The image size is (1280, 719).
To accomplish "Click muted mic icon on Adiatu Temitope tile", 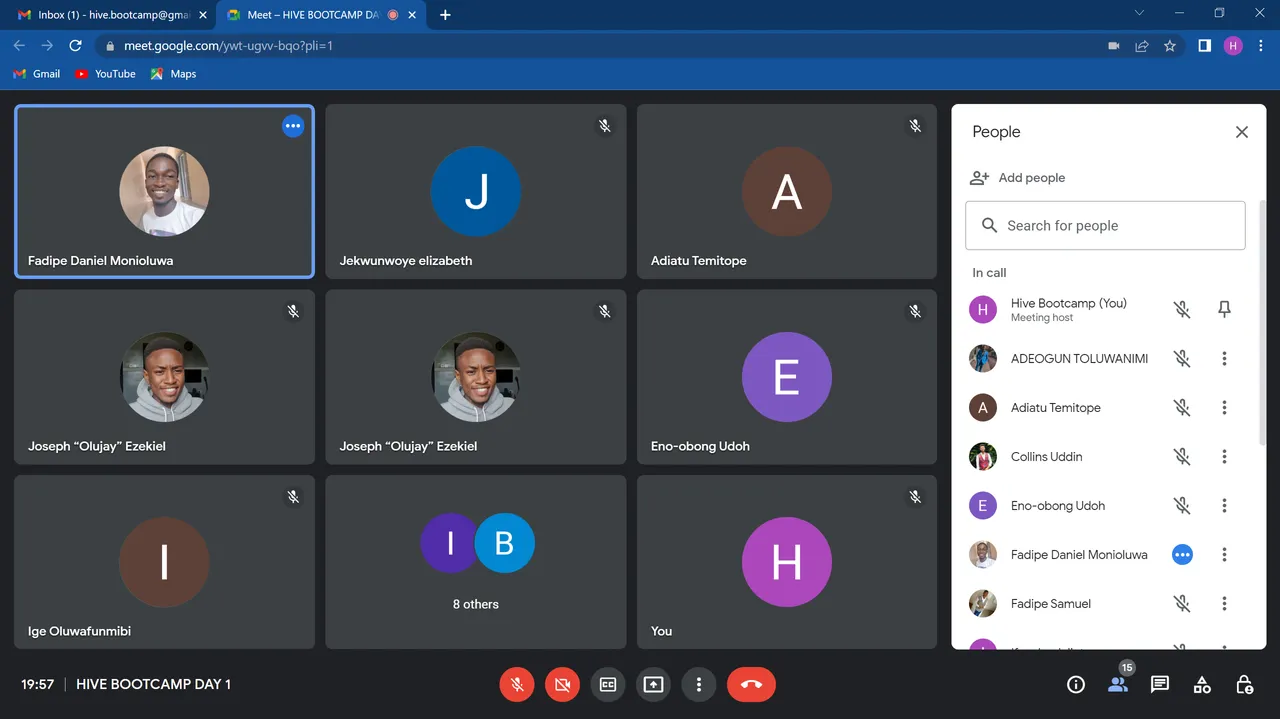I will 914,126.
